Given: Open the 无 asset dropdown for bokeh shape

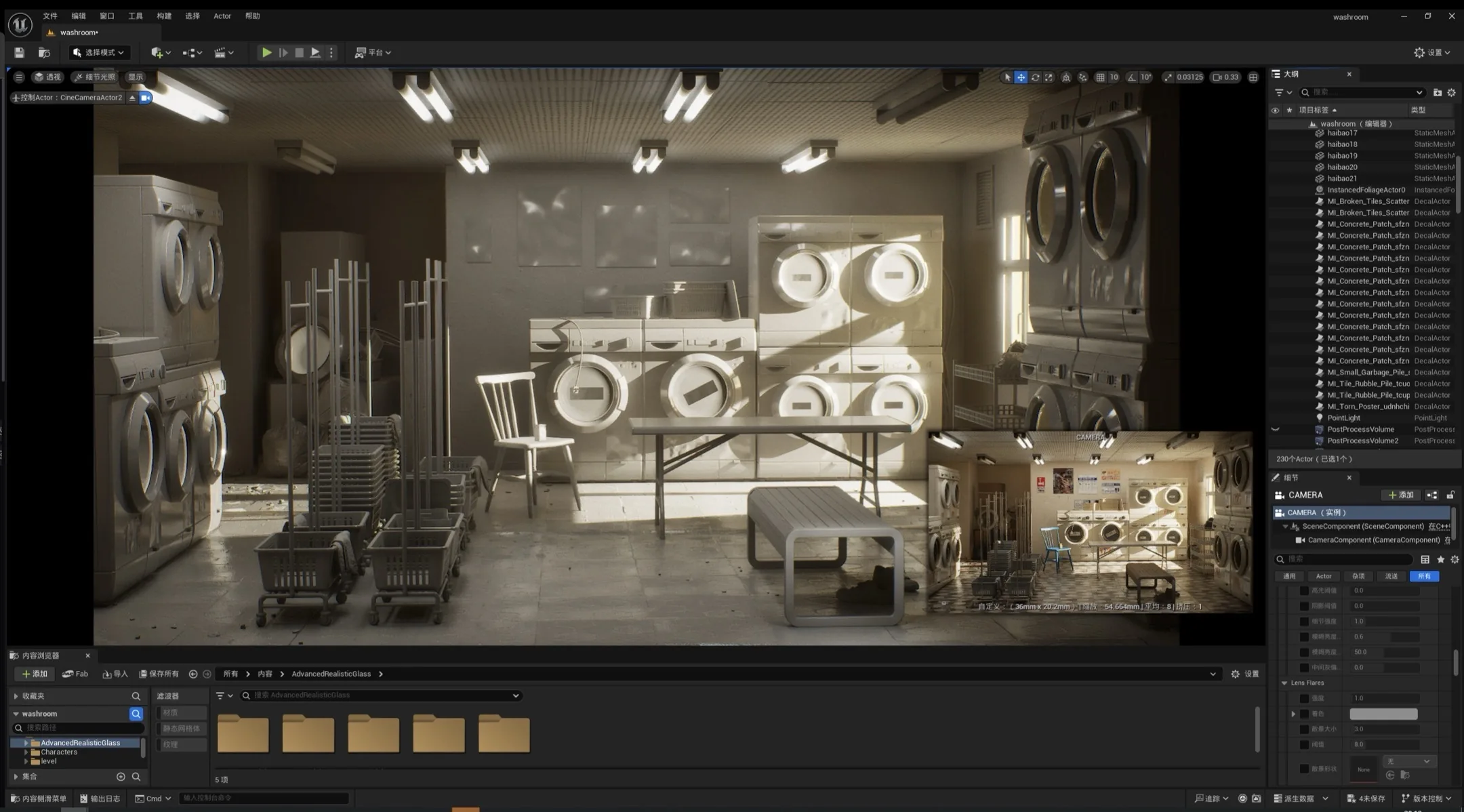Looking at the screenshot, I should (x=1408, y=761).
